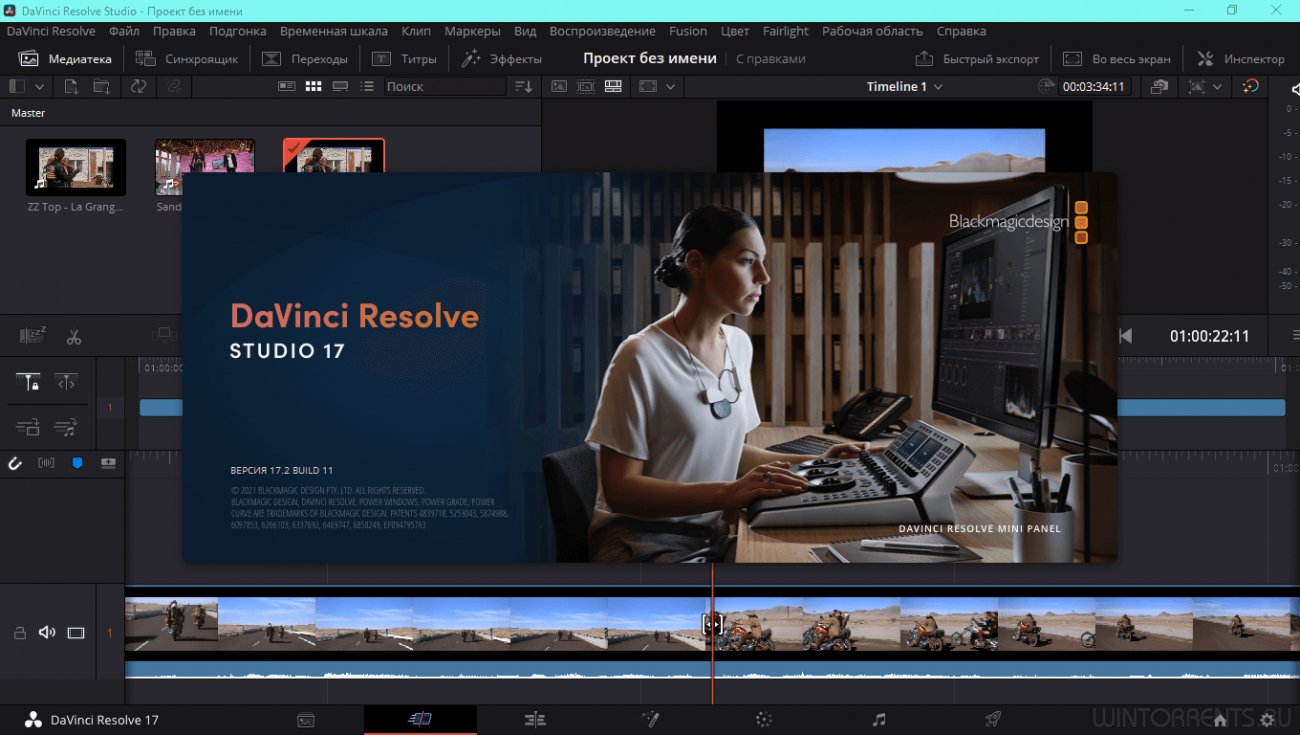Viewport: 1300px width, 735px height.
Task: Open the Справка menu
Action: [x=961, y=31]
